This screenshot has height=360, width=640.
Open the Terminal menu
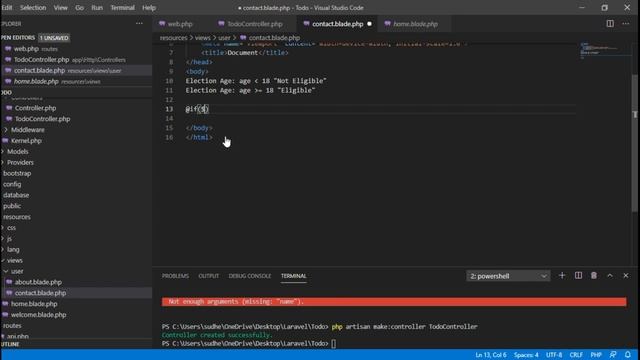point(122,8)
